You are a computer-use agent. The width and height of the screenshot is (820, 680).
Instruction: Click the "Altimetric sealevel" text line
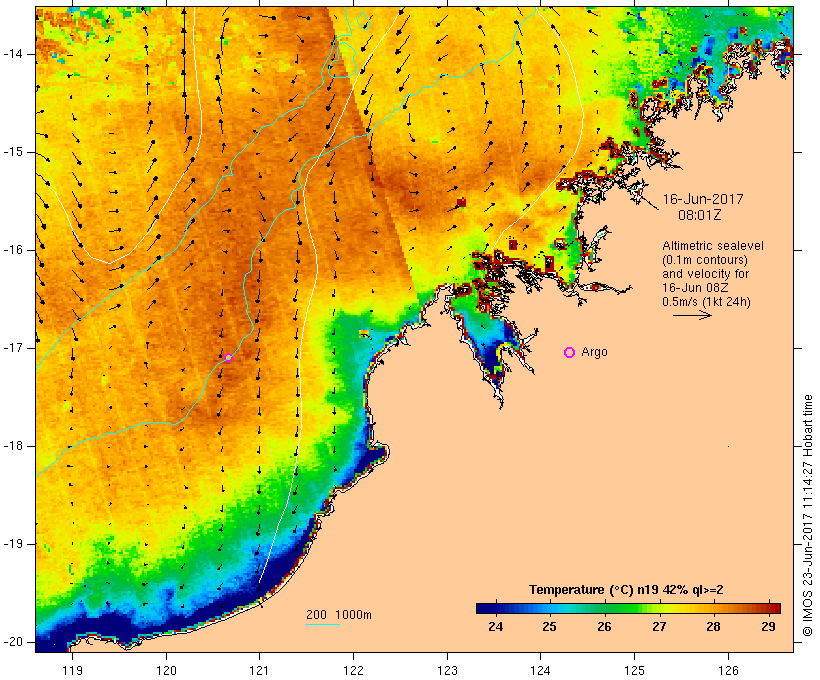point(713,246)
